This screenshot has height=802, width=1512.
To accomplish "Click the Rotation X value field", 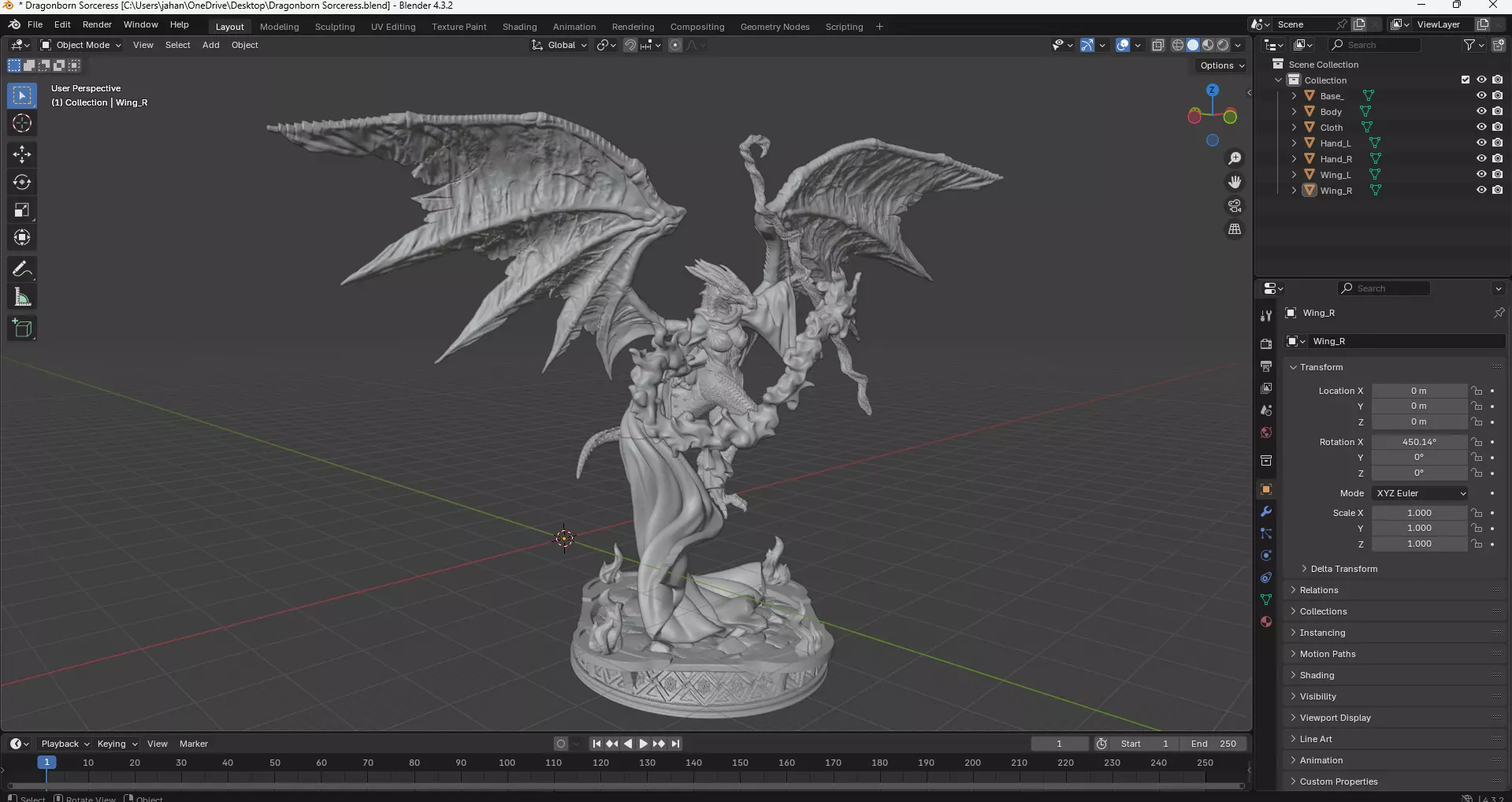I will point(1419,442).
